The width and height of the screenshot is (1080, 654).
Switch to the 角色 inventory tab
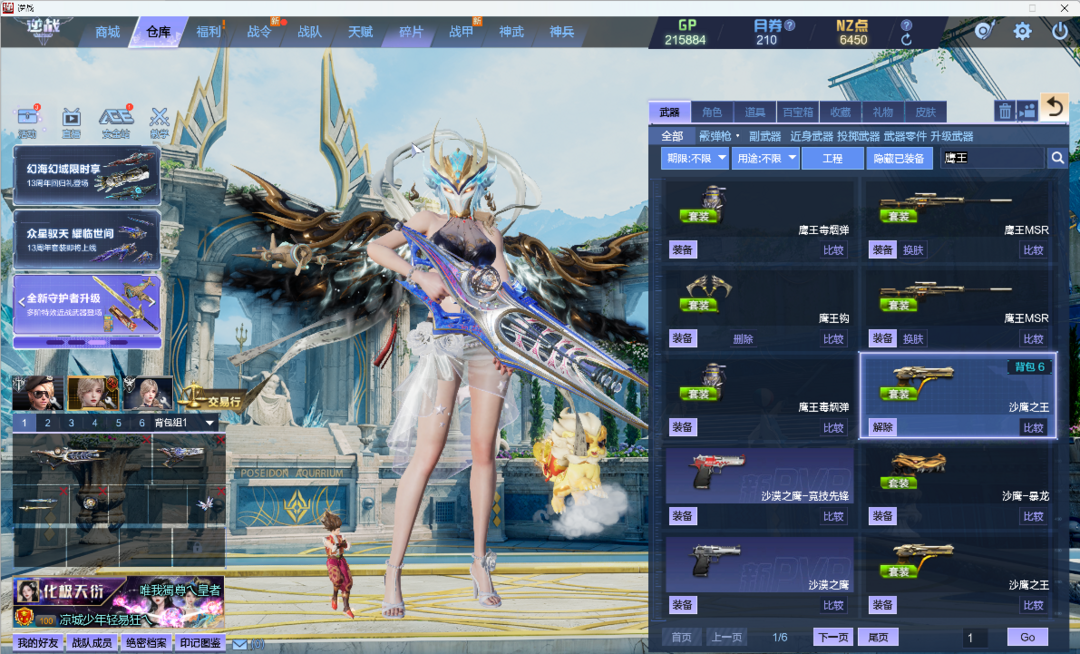tap(712, 112)
